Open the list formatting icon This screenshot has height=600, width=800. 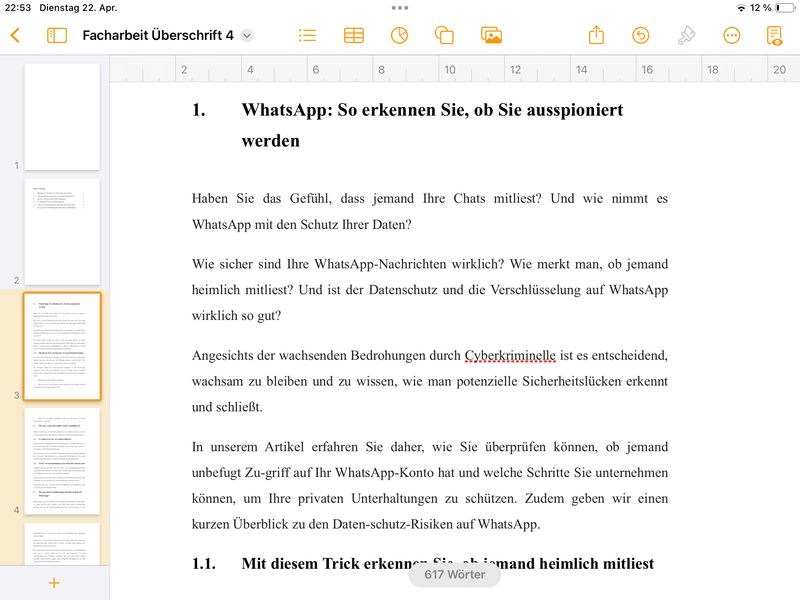[x=307, y=35]
